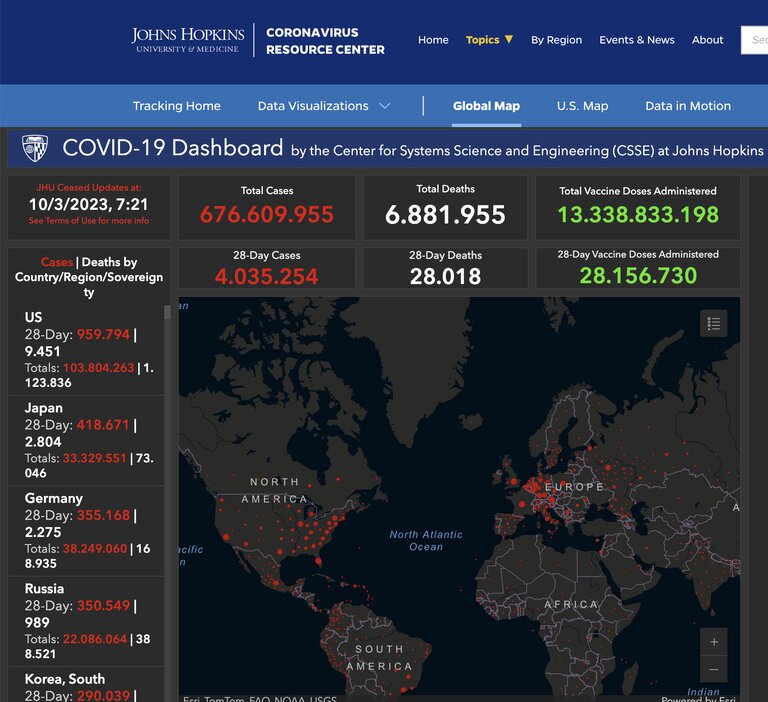The image size is (768, 702).
Task: Open the map legend list icon
Action: 713,323
